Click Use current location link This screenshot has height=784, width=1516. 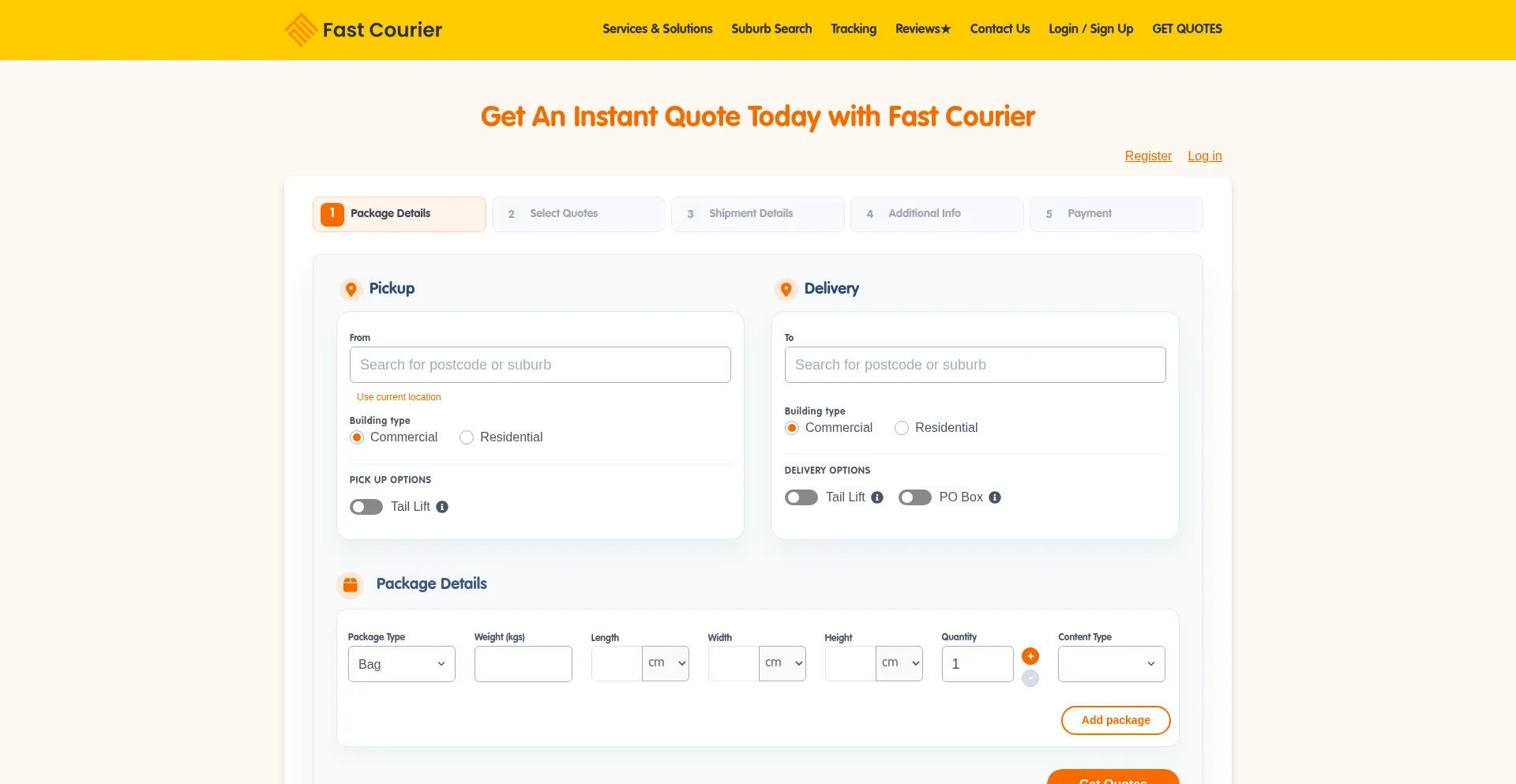click(399, 397)
